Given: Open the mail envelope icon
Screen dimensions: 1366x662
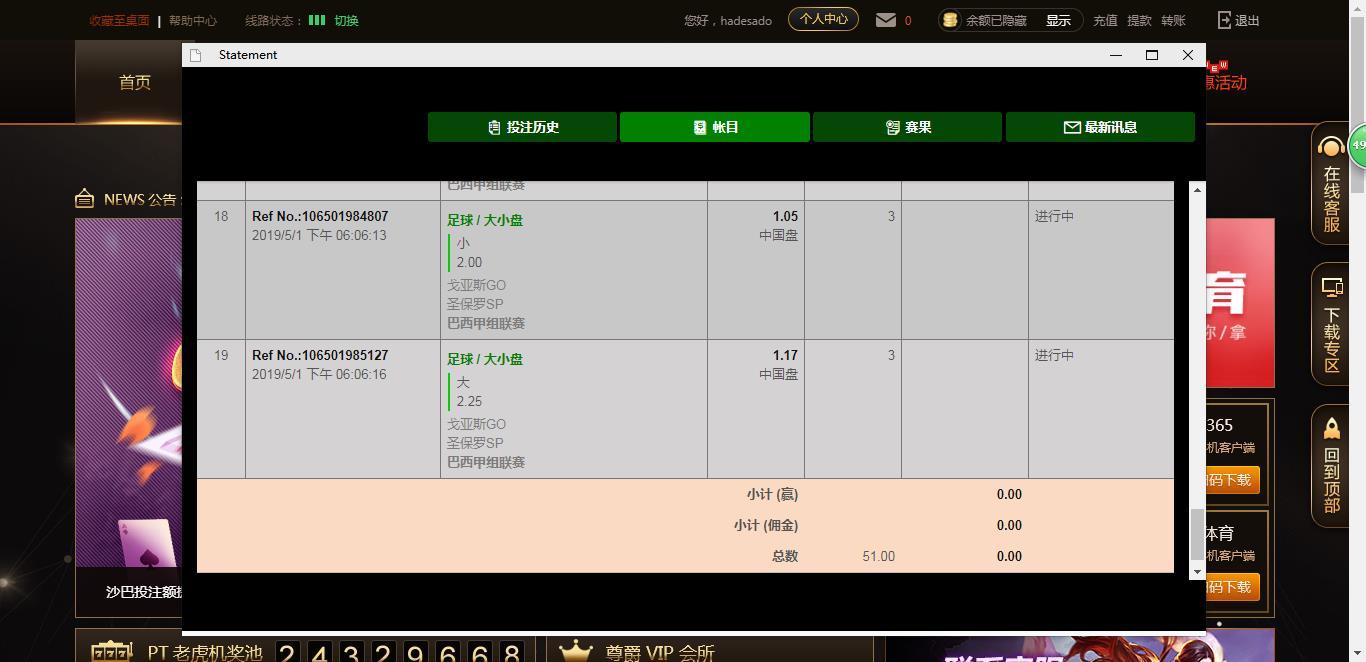Looking at the screenshot, I should (x=886, y=20).
